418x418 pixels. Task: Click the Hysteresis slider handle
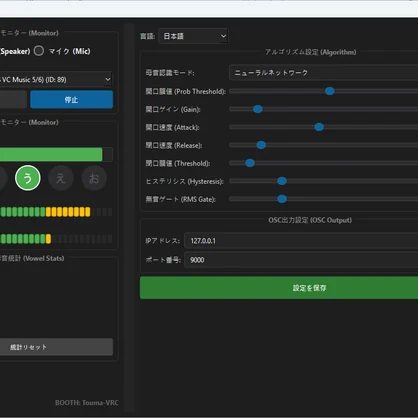pyautogui.click(x=282, y=181)
